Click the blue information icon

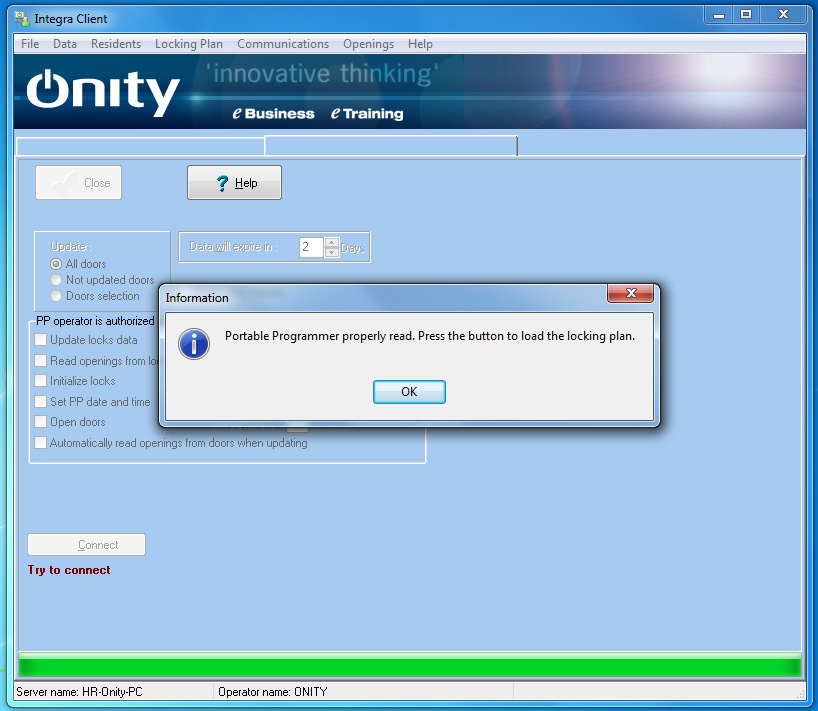(x=193, y=343)
